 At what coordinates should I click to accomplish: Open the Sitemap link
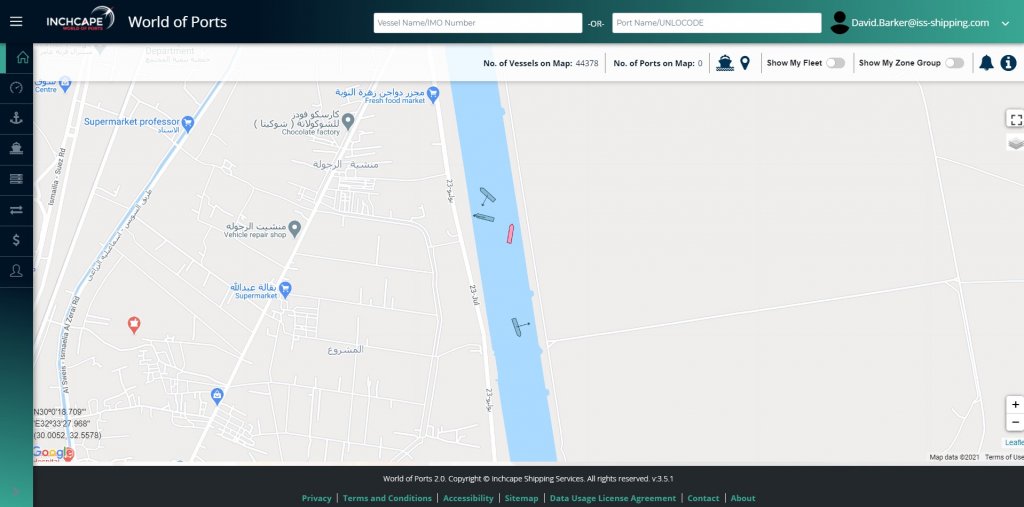pyautogui.click(x=521, y=498)
